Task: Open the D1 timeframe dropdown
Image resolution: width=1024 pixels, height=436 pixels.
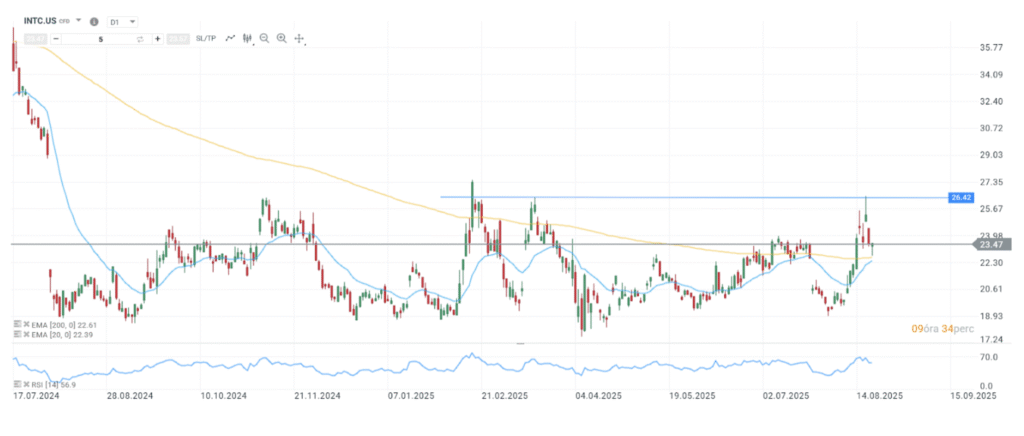Action: tap(121, 20)
